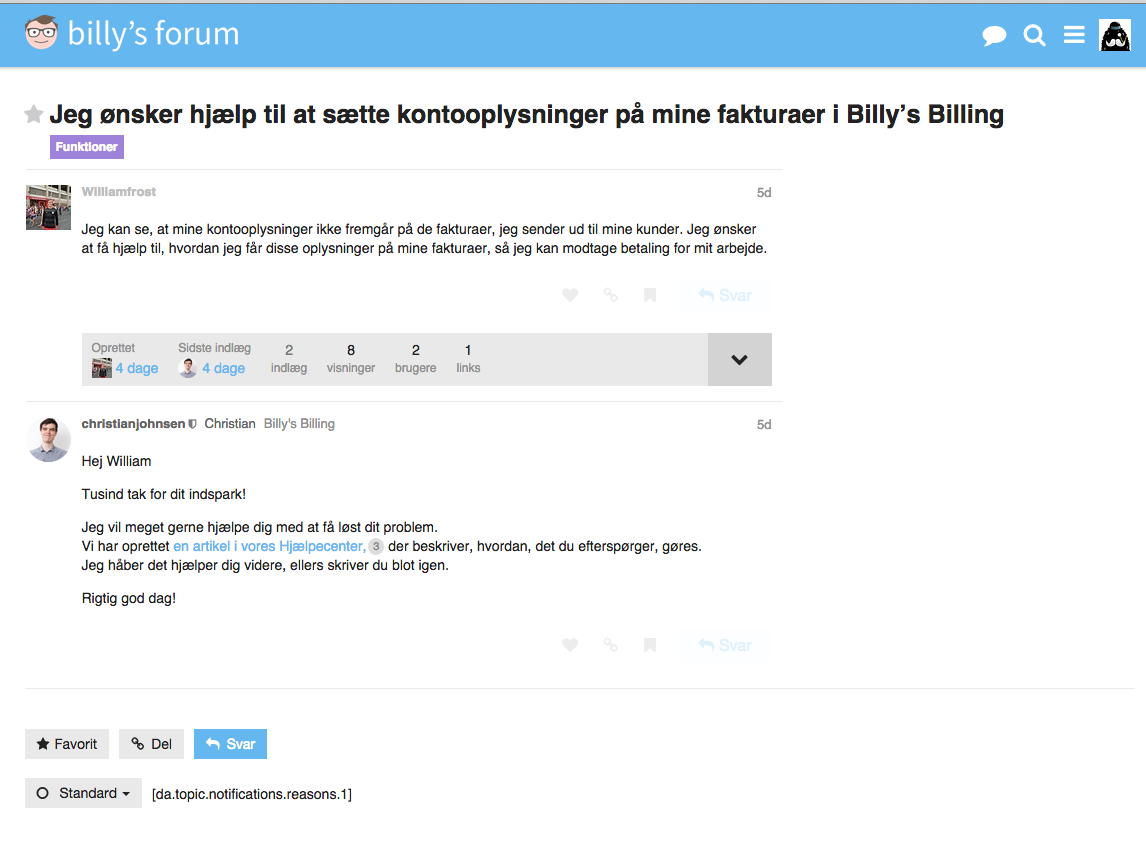
Task: Click the 'Tusind tak for dit indspark!' line
Action: 164,494
